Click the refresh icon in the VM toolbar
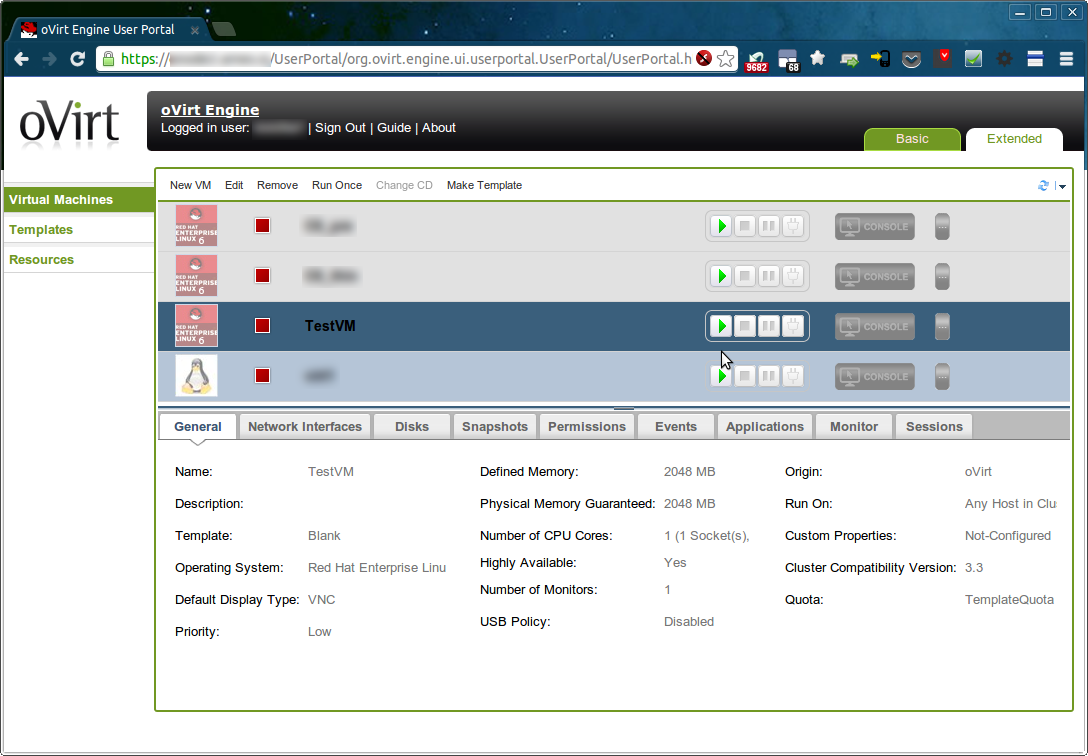1088x756 pixels. tap(1044, 186)
